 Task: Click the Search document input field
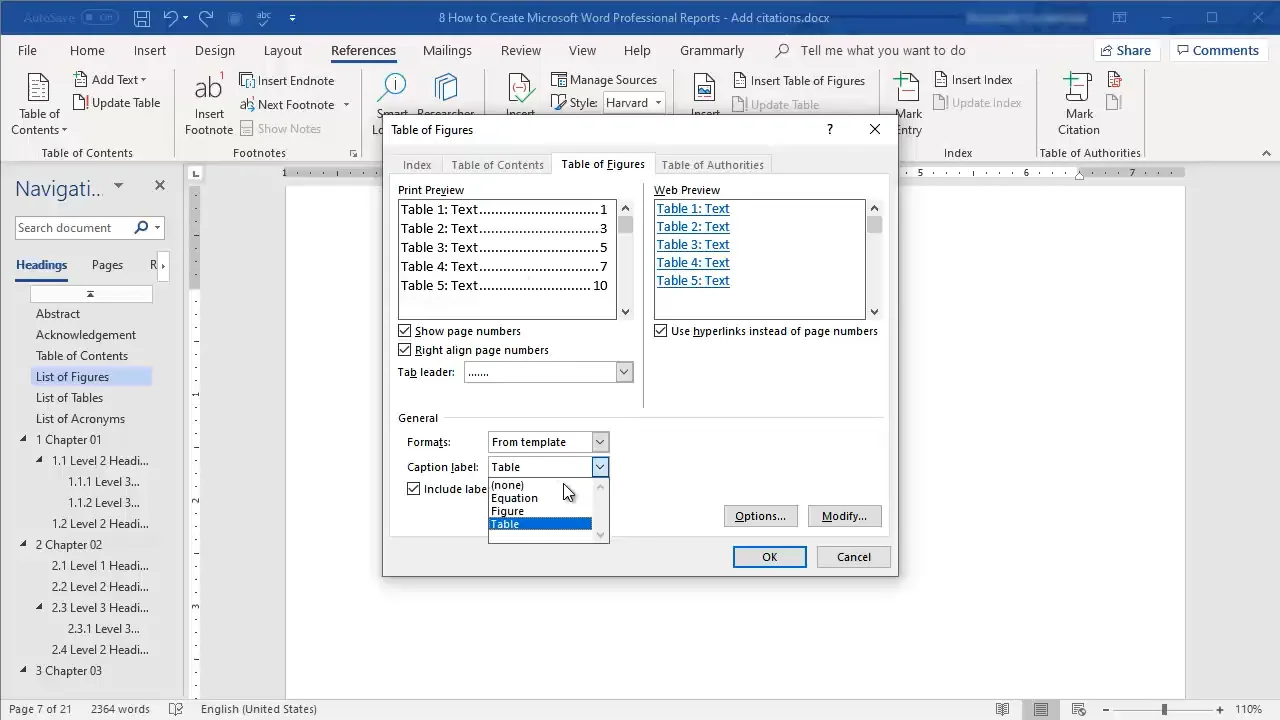(x=74, y=228)
